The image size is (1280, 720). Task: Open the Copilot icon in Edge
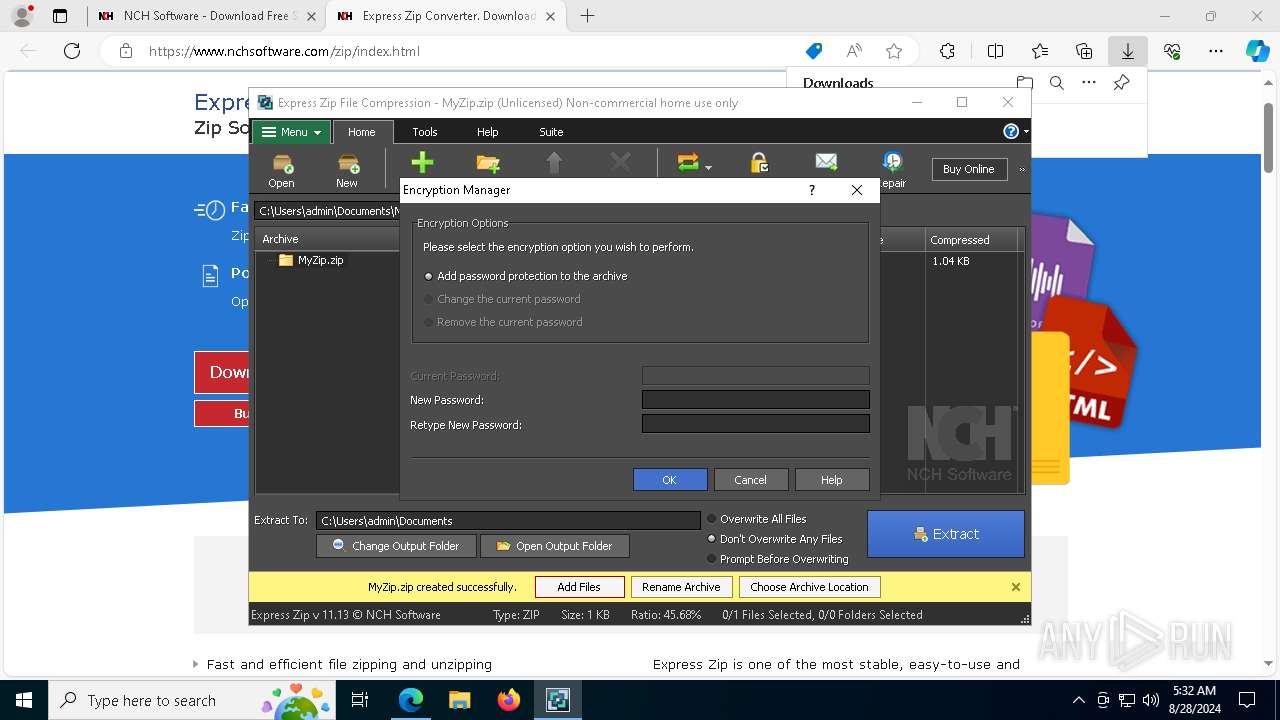[x=1257, y=51]
